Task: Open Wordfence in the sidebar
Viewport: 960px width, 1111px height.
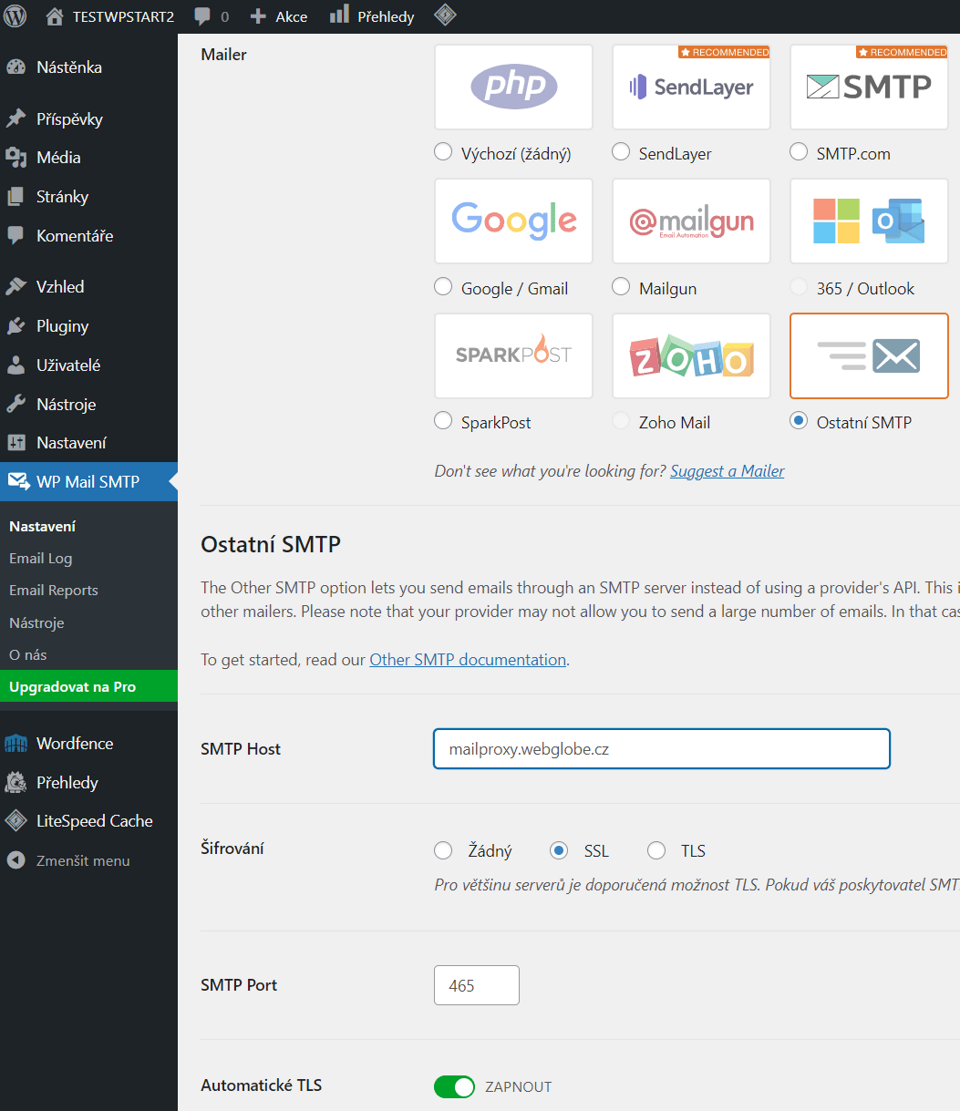Action: (x=89, y=743)
